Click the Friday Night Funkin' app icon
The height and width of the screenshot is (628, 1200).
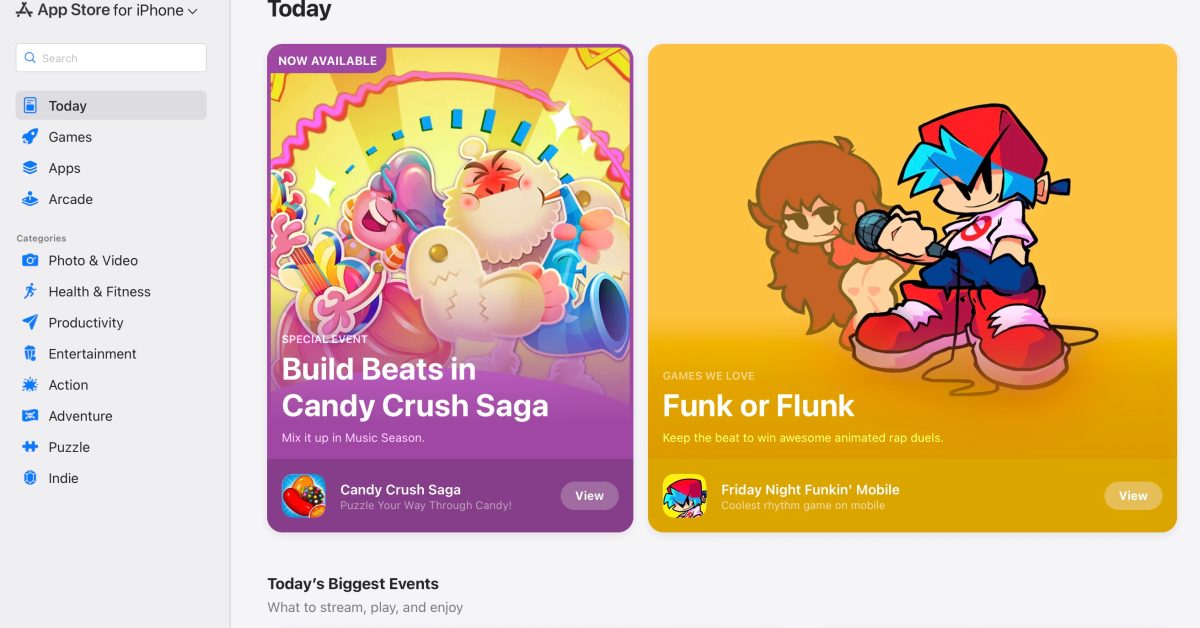tap(685, 496)
